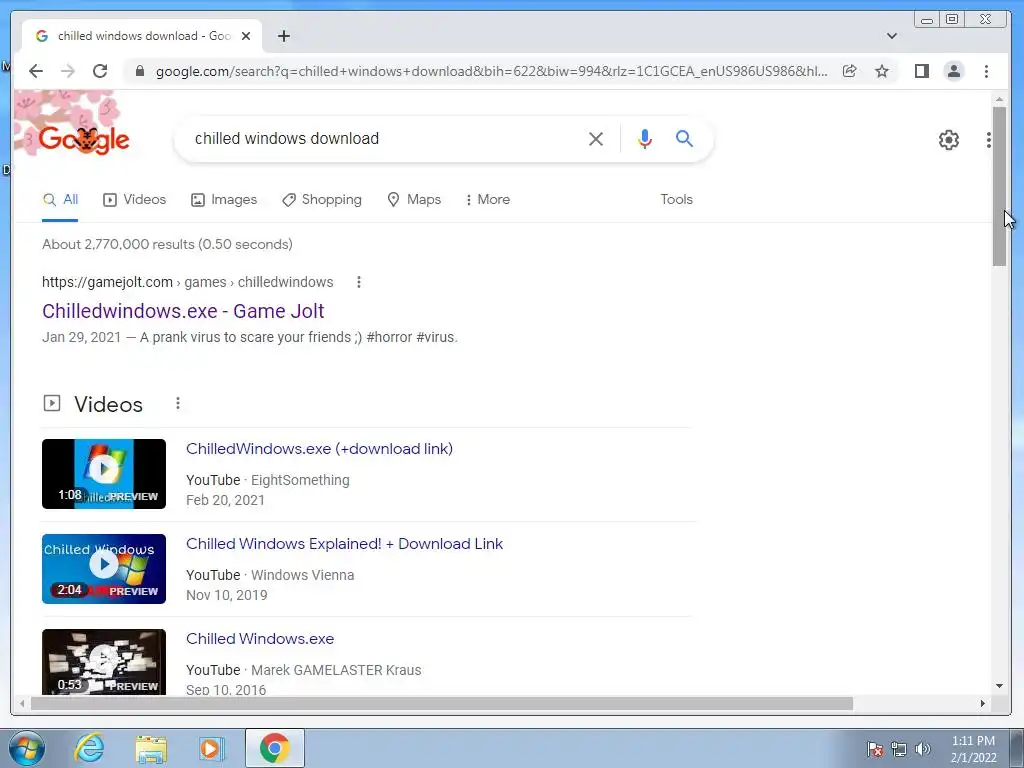
Task: Open Windows Media Player from taskbar
Action: coord(211,748)
